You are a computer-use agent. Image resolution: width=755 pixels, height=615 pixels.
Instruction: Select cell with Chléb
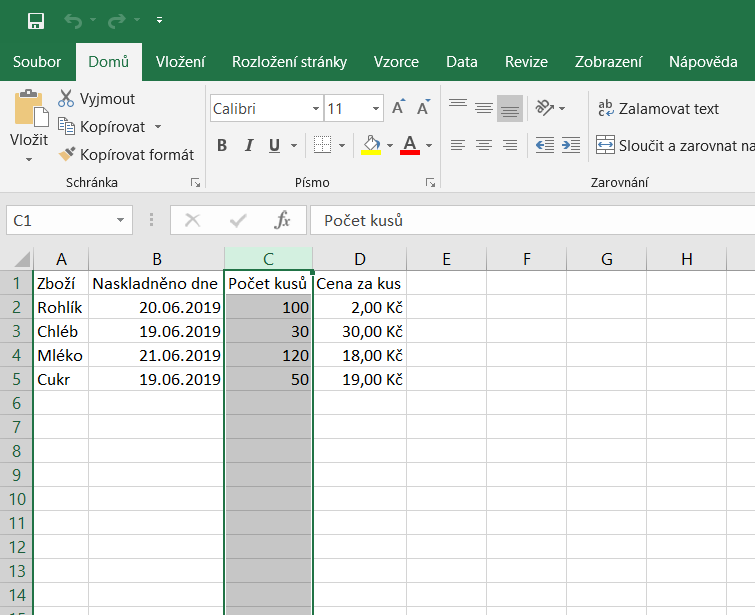tap(61, 331)
